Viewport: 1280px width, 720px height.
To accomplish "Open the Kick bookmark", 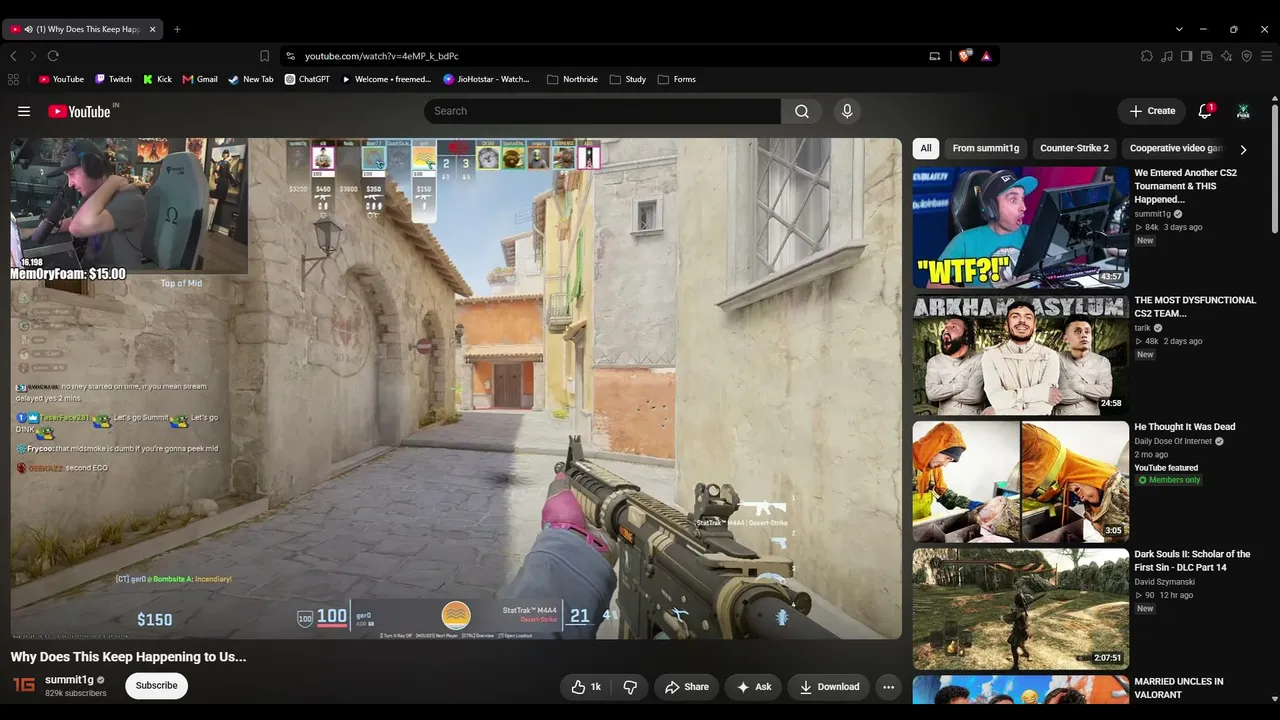I will [x=157, y=79].
